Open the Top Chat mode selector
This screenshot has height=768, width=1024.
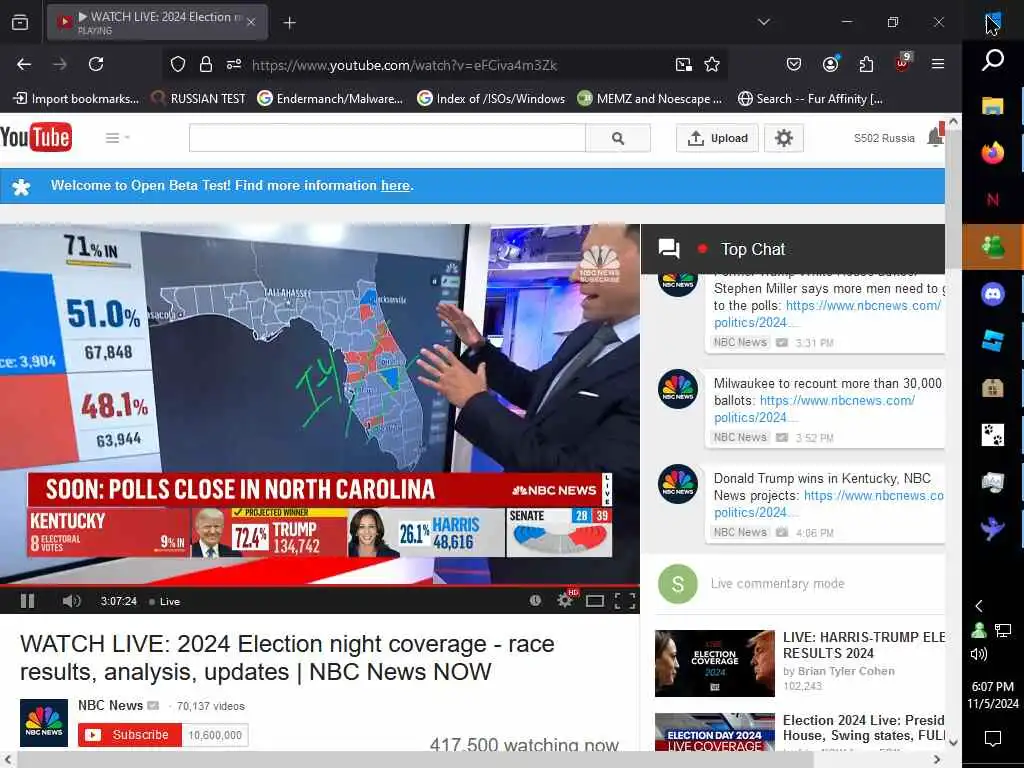pyautogui.click(x=752, y=249)
